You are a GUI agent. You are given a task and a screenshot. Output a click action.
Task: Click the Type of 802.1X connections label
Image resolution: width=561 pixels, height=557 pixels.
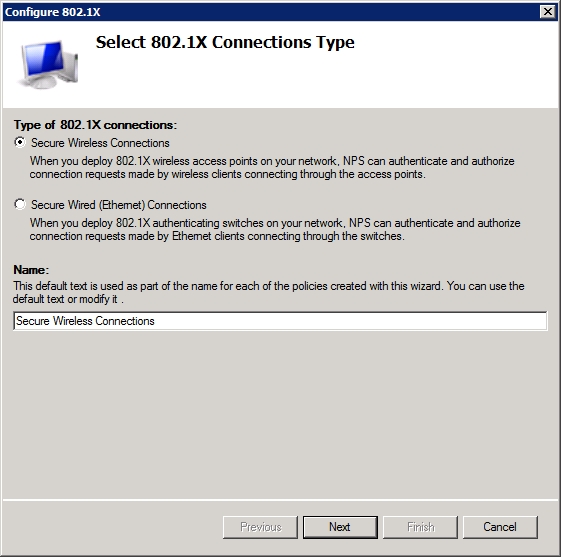click(95, 125)
